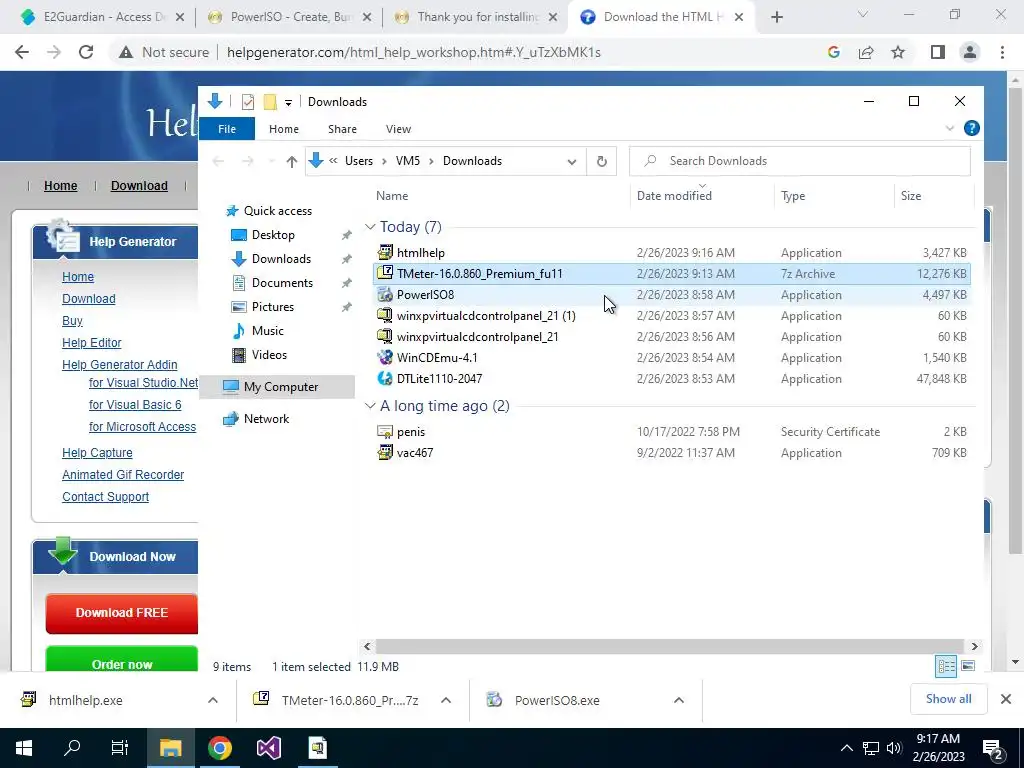Switch to details view layout icon
Screen dimensions: 1024x768
point(946,666)
